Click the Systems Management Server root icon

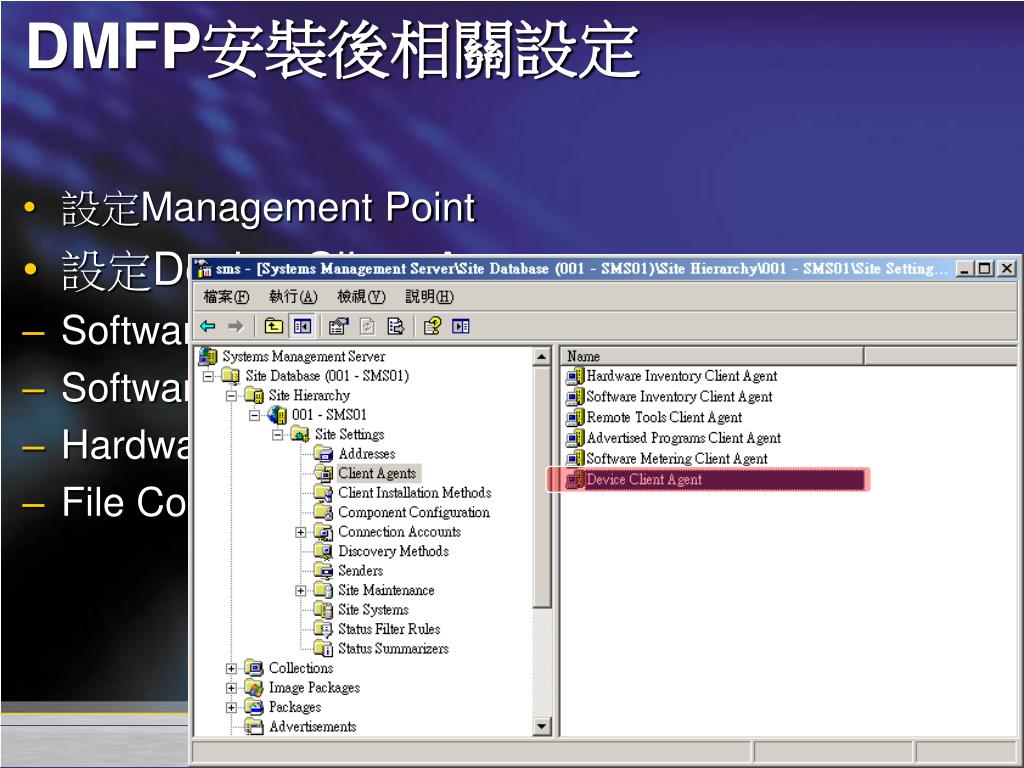click(x=208, y=357)
